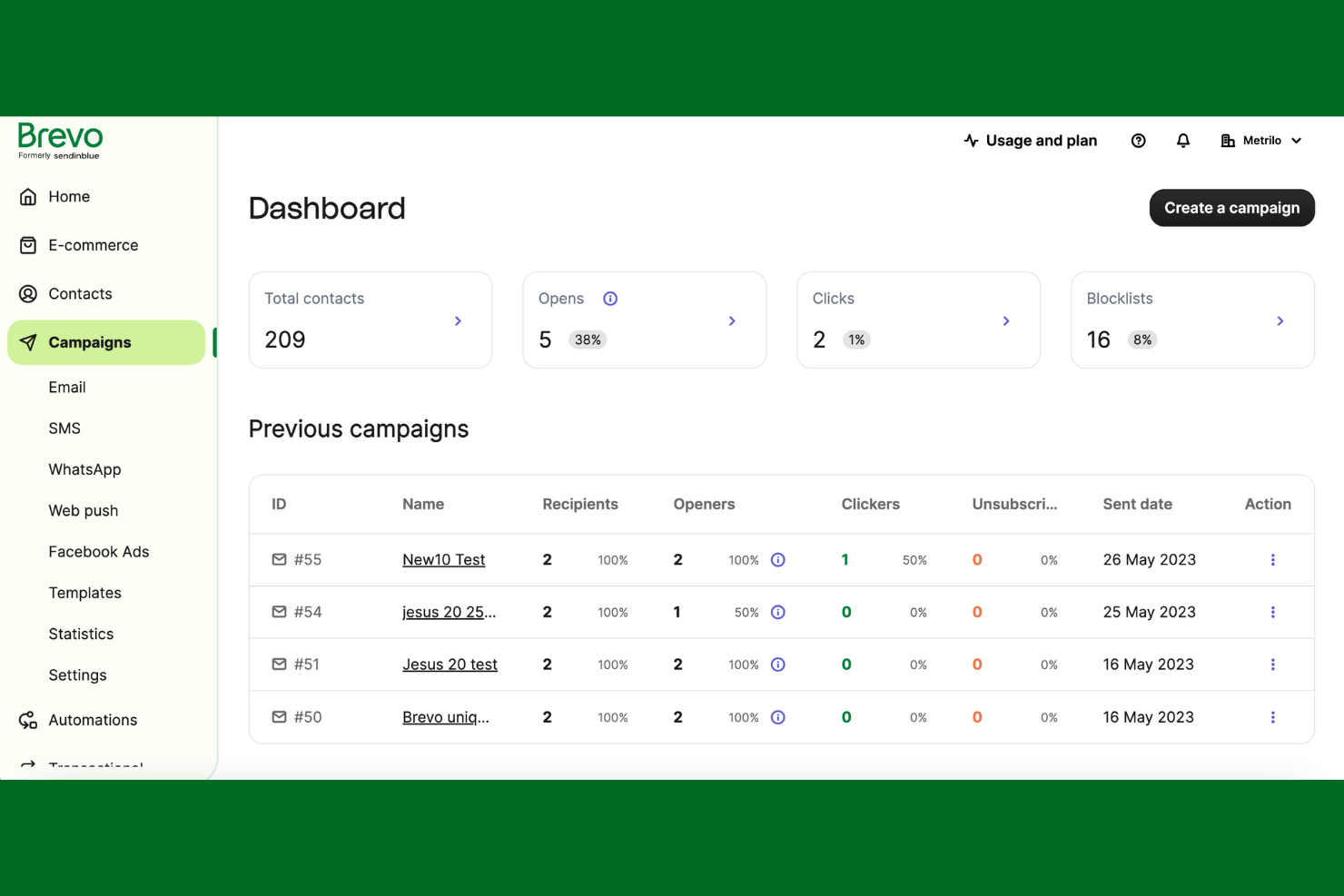Click the Brevo logo
Image resolution: width=1344 pixels, height=896 pixels.
60,141
